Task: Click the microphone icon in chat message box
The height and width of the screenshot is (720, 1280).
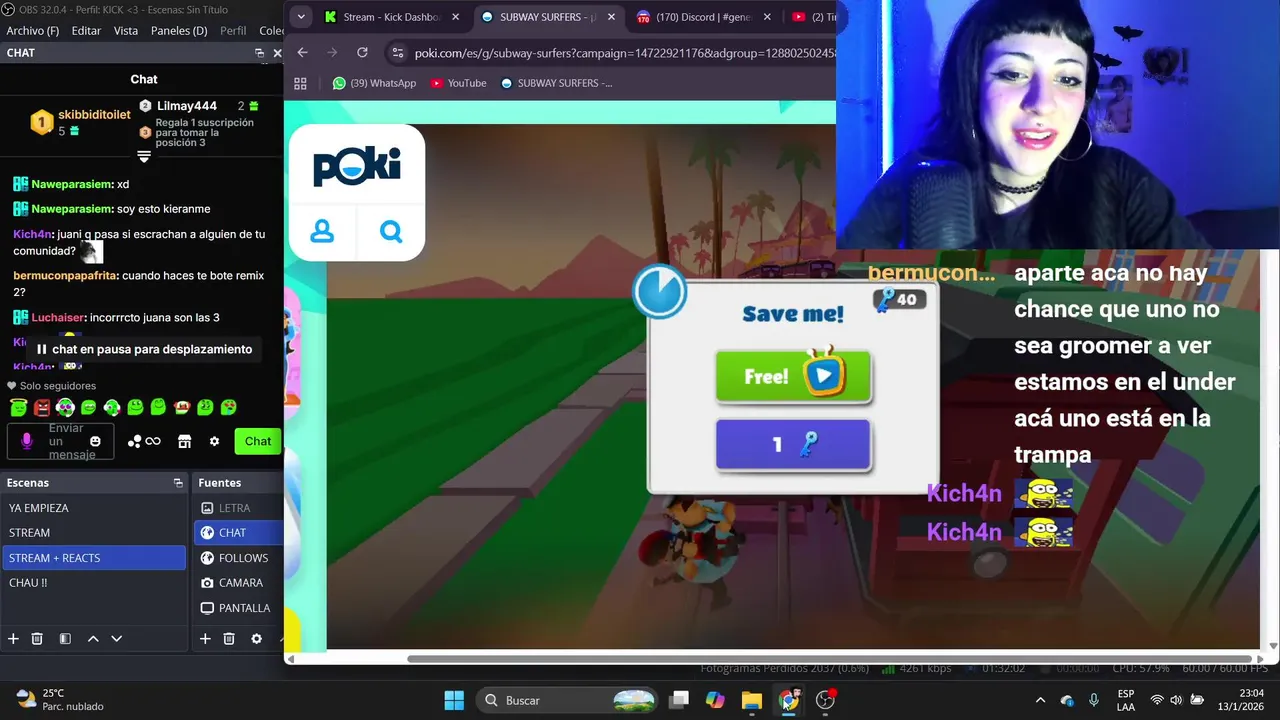Action: pyautogui.click(x=27, y=441)
